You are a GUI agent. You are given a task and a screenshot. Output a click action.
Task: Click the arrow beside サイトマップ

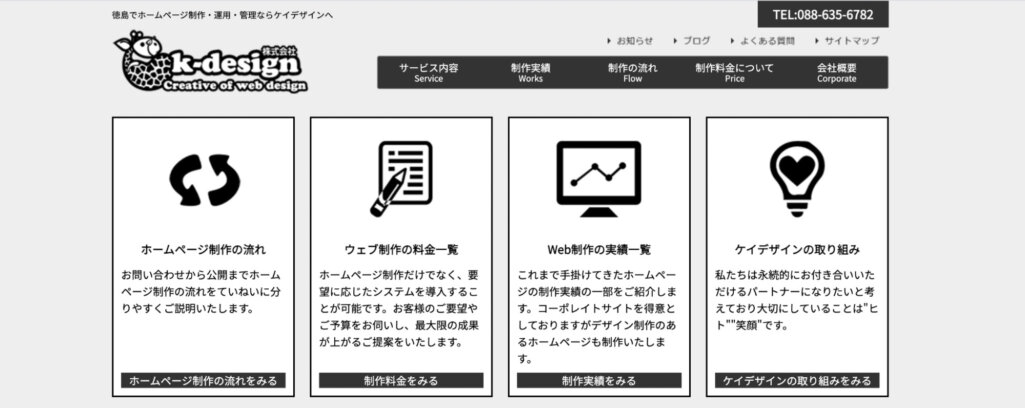coord(817,41)
